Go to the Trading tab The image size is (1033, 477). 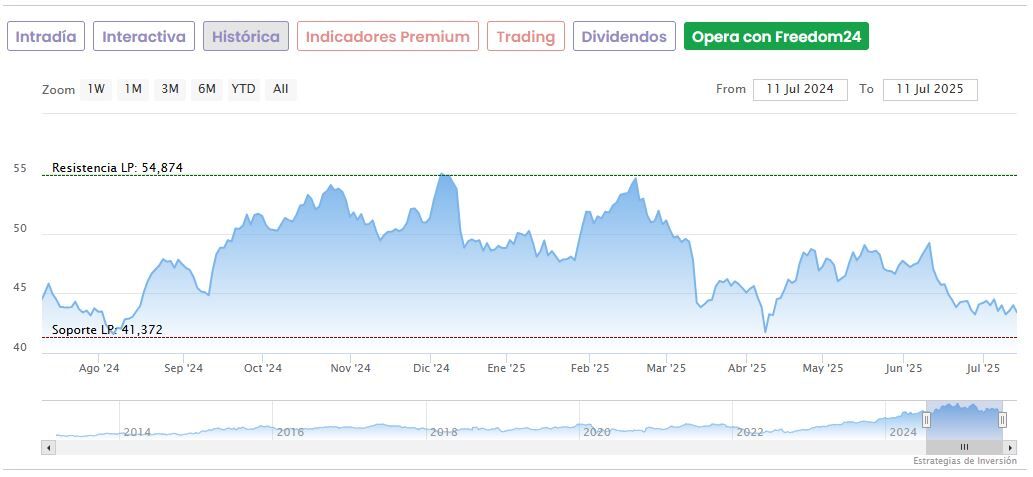pyautogui.click(x=525, y=37)
